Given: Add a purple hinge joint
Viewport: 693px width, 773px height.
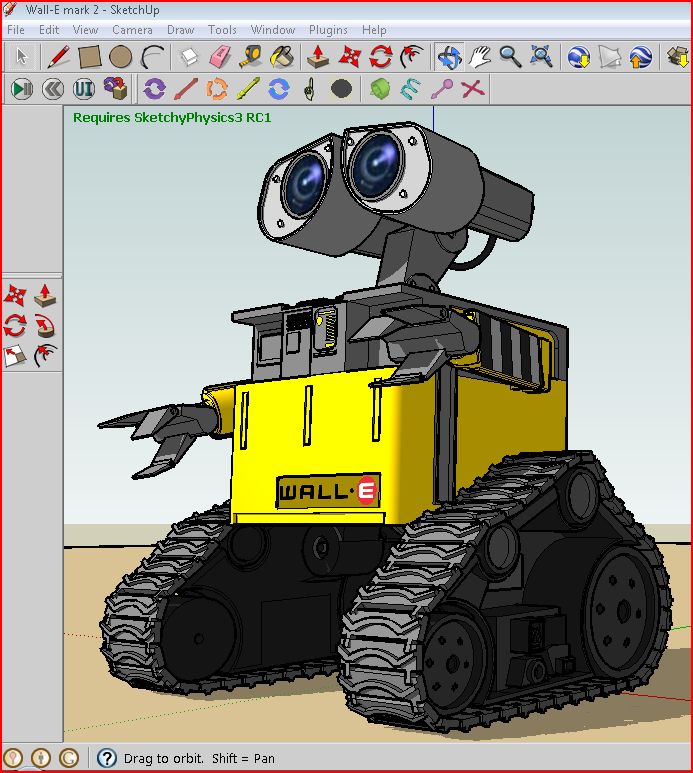Looking at the screenshot, I should (154, 89).
